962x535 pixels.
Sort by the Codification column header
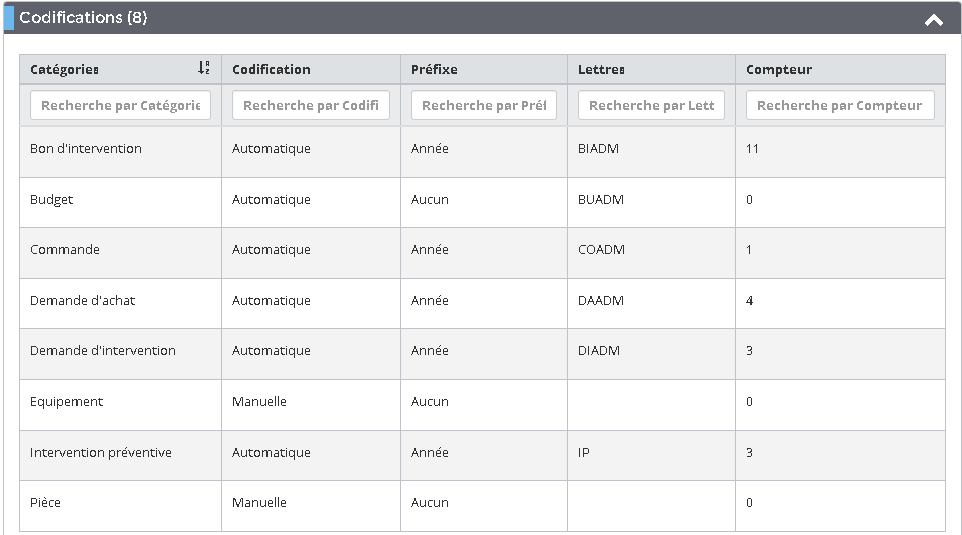click(271, 70)
